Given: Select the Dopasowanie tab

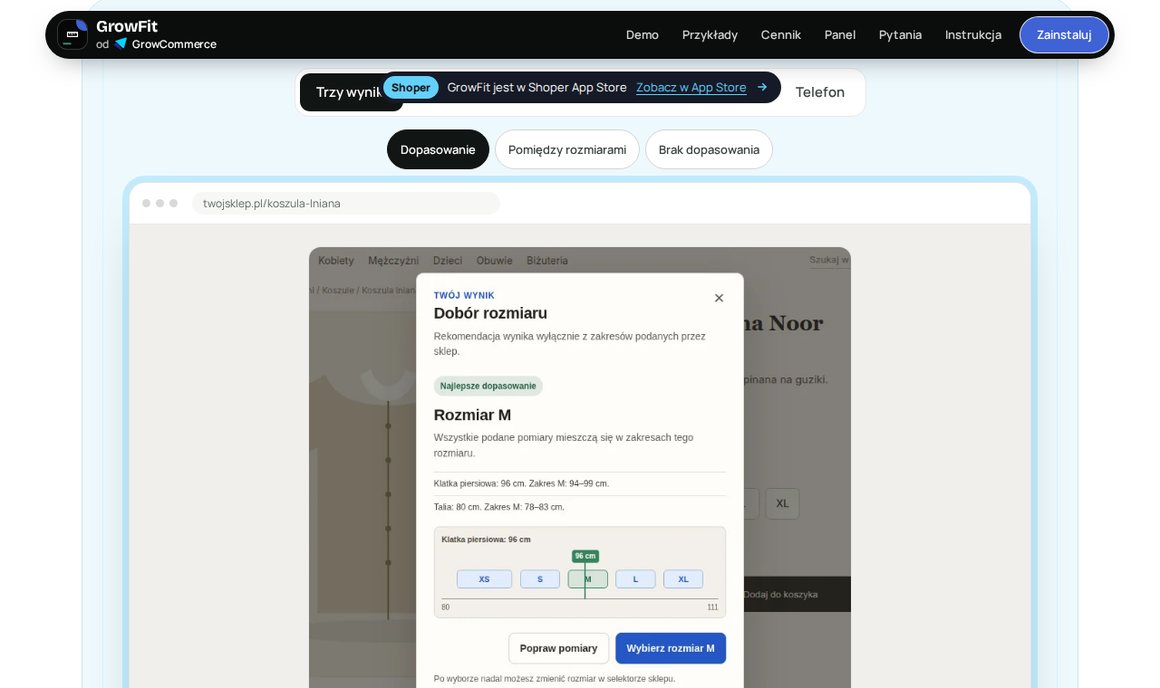Looking at the screenshot, I should [x=437, y=149].
